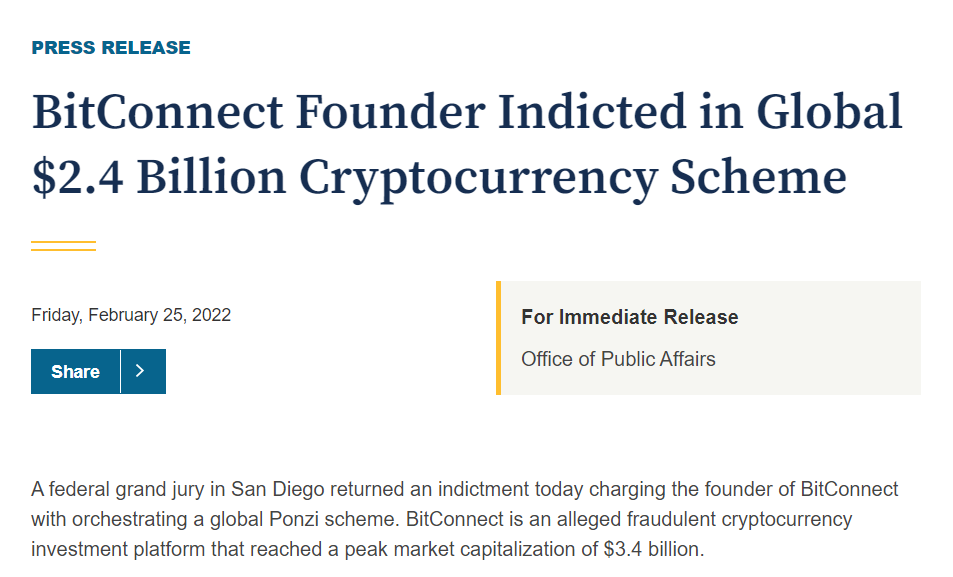Click "$2.4 Billion" in the headline

[x=158, y=177]
